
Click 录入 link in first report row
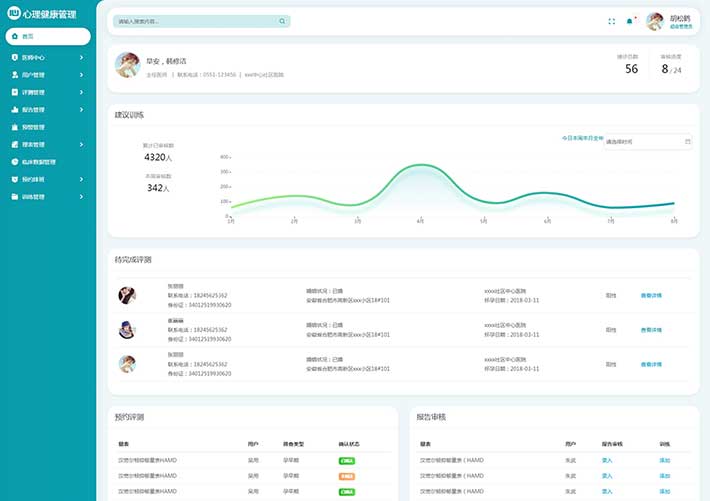(607, 460)
